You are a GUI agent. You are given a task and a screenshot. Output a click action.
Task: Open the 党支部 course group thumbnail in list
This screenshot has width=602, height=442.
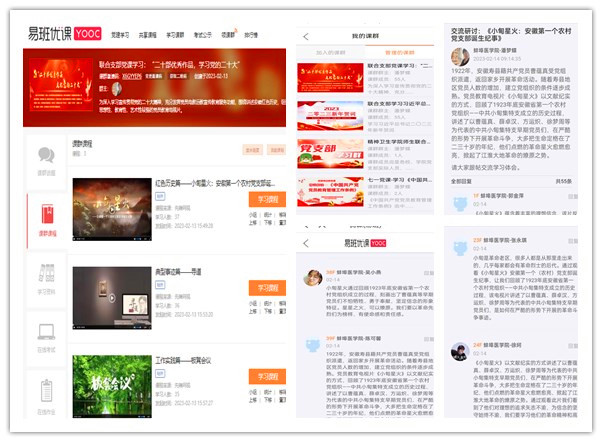pyautogui.click(x=331, y=155)
